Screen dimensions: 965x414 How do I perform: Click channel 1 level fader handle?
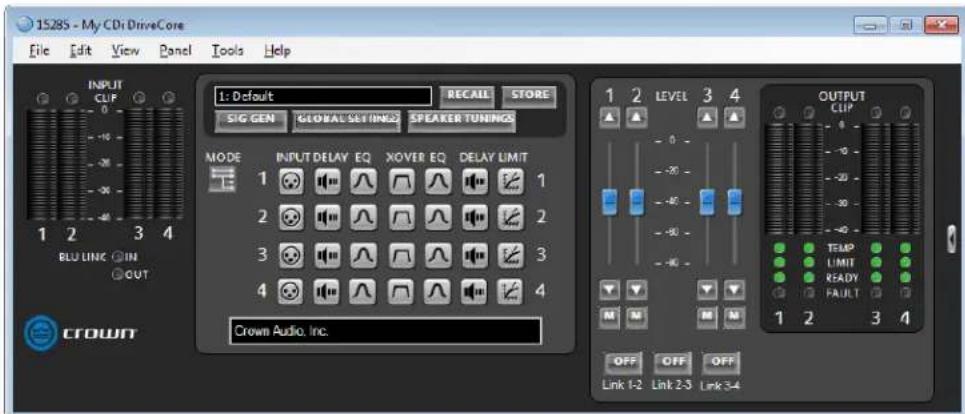click(609, 202)
